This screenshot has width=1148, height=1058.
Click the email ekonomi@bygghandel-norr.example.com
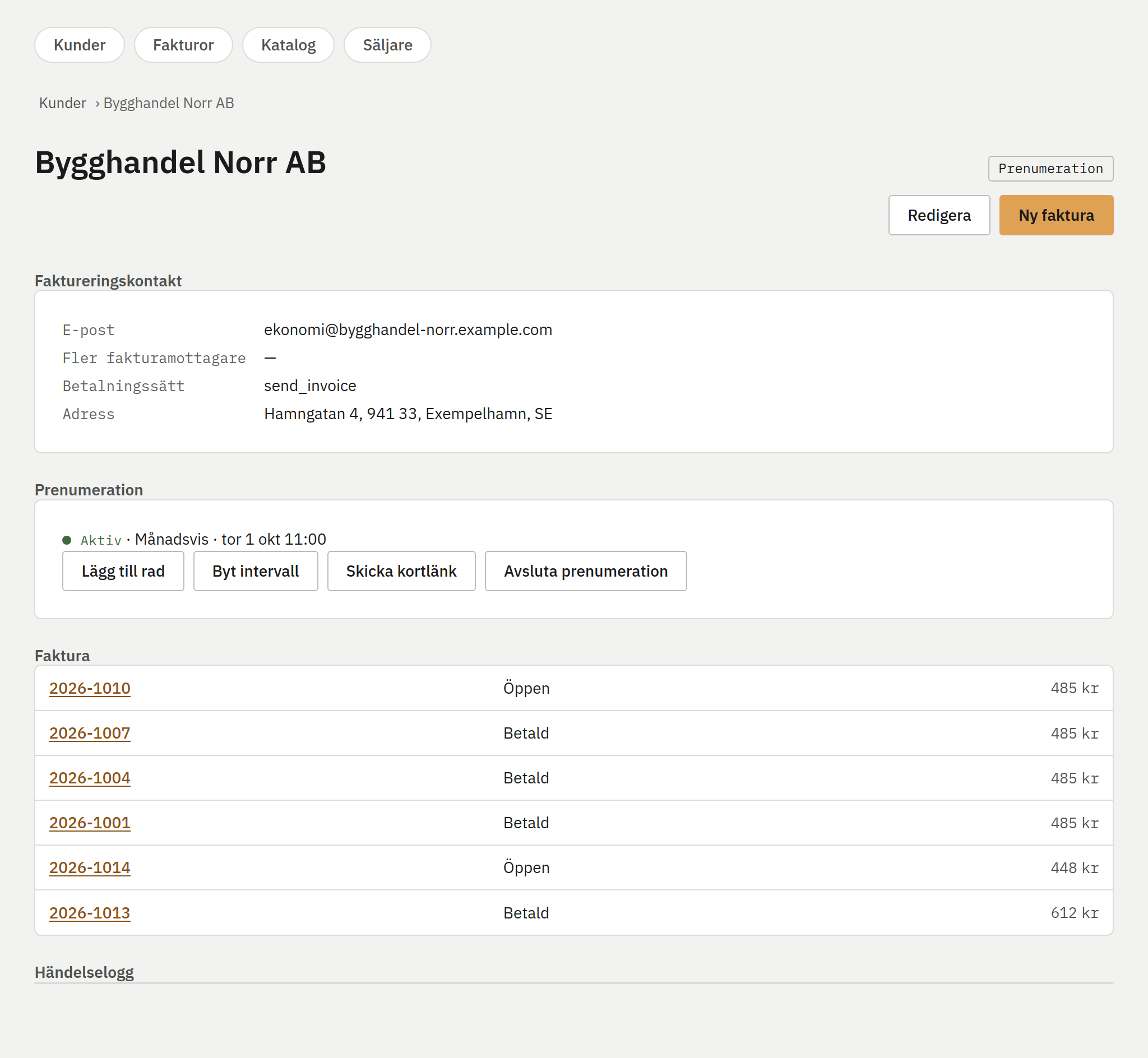click(408, 330)
